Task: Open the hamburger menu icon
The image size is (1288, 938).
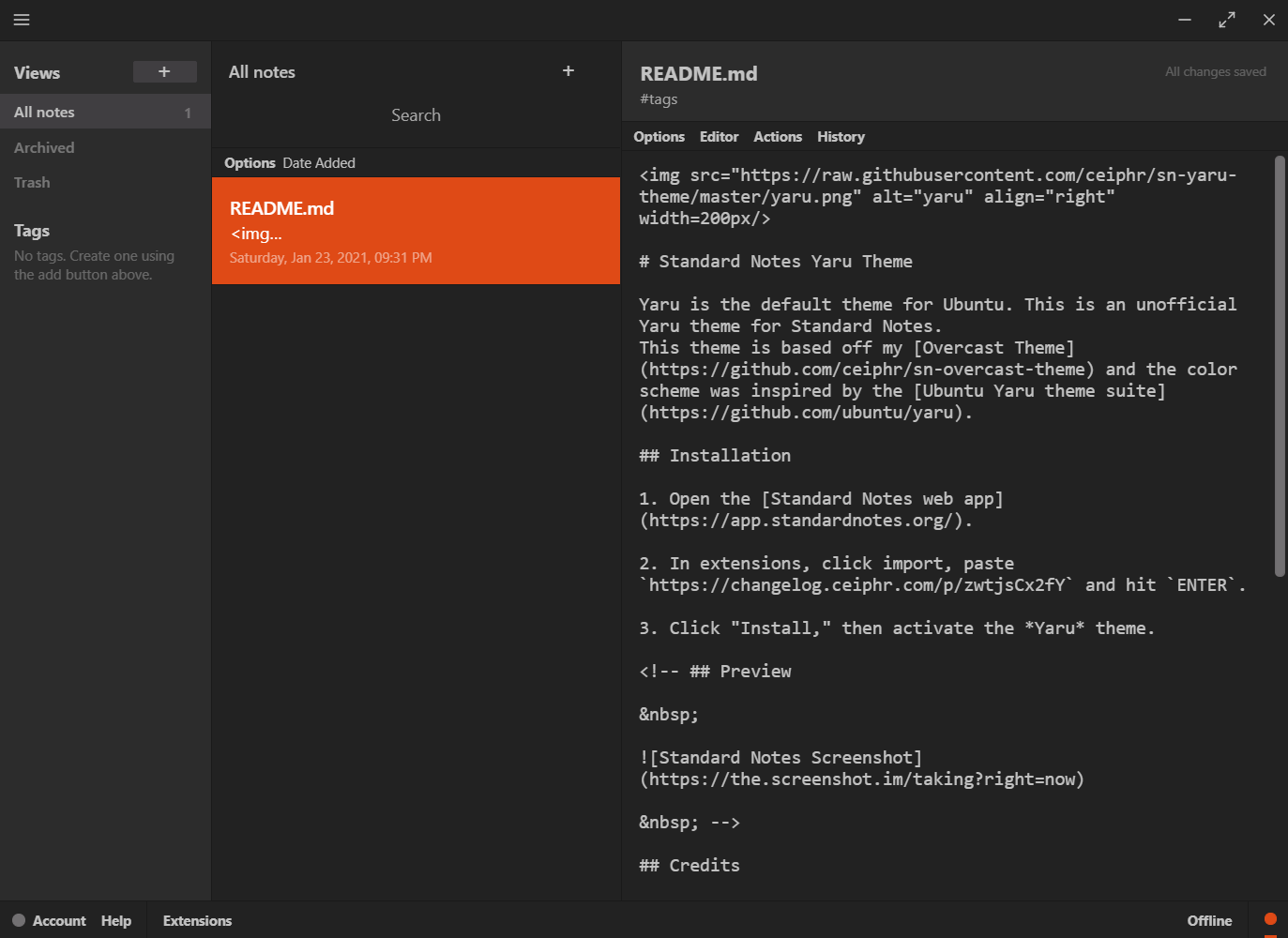Action: coord(22,20)
